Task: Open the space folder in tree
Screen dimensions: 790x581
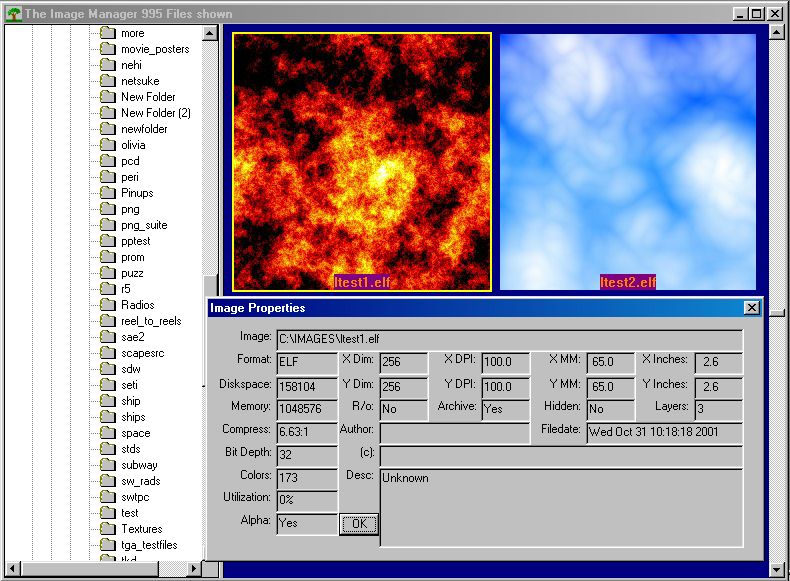Action: 135,433
